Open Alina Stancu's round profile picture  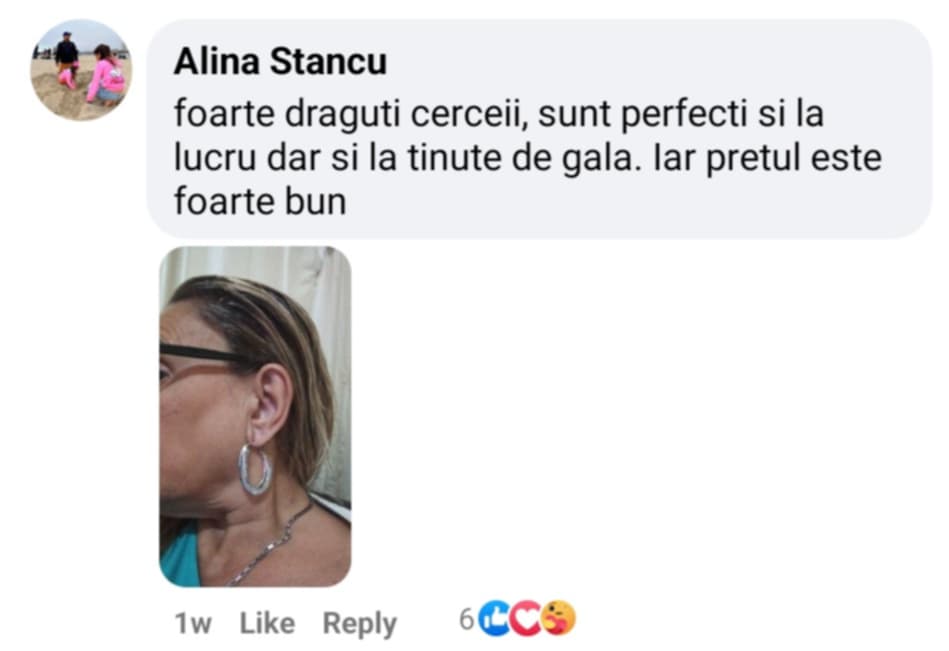pos(80,70)
